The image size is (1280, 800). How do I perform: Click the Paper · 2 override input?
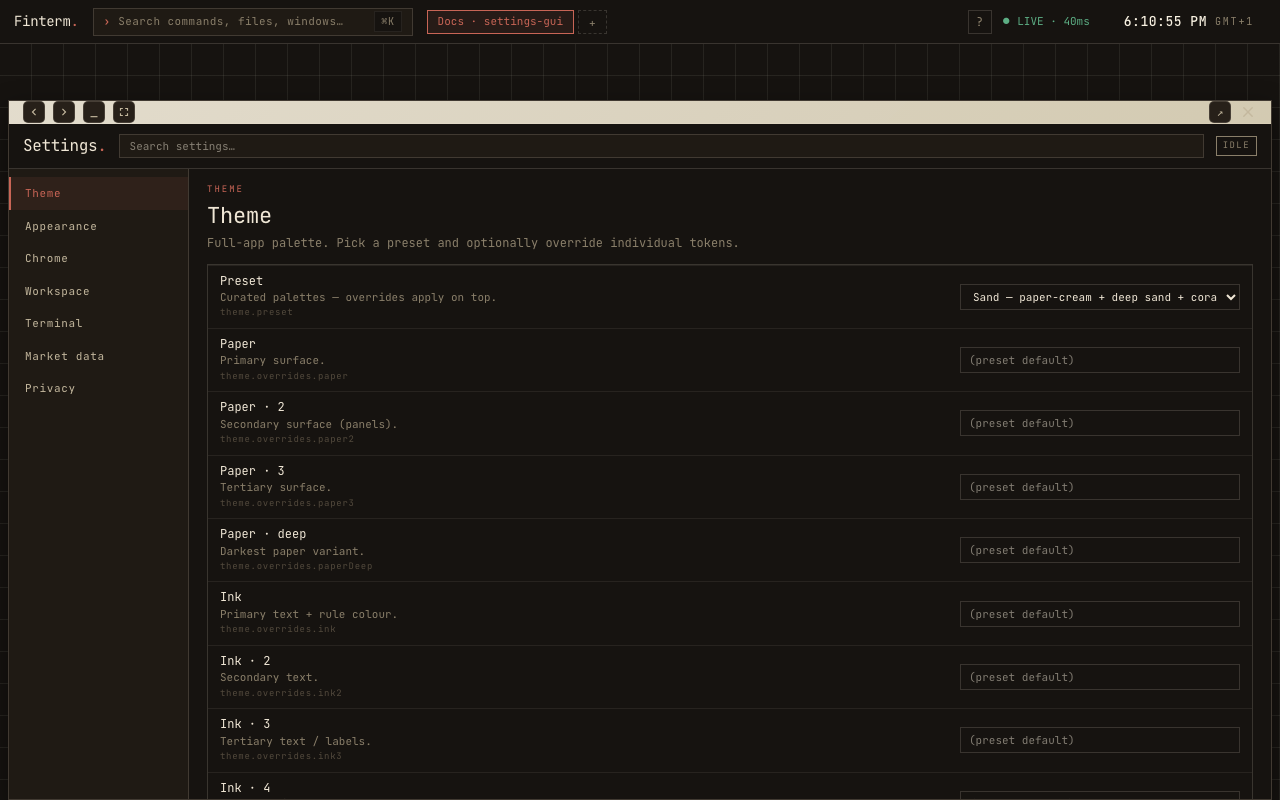point(1100,423)
